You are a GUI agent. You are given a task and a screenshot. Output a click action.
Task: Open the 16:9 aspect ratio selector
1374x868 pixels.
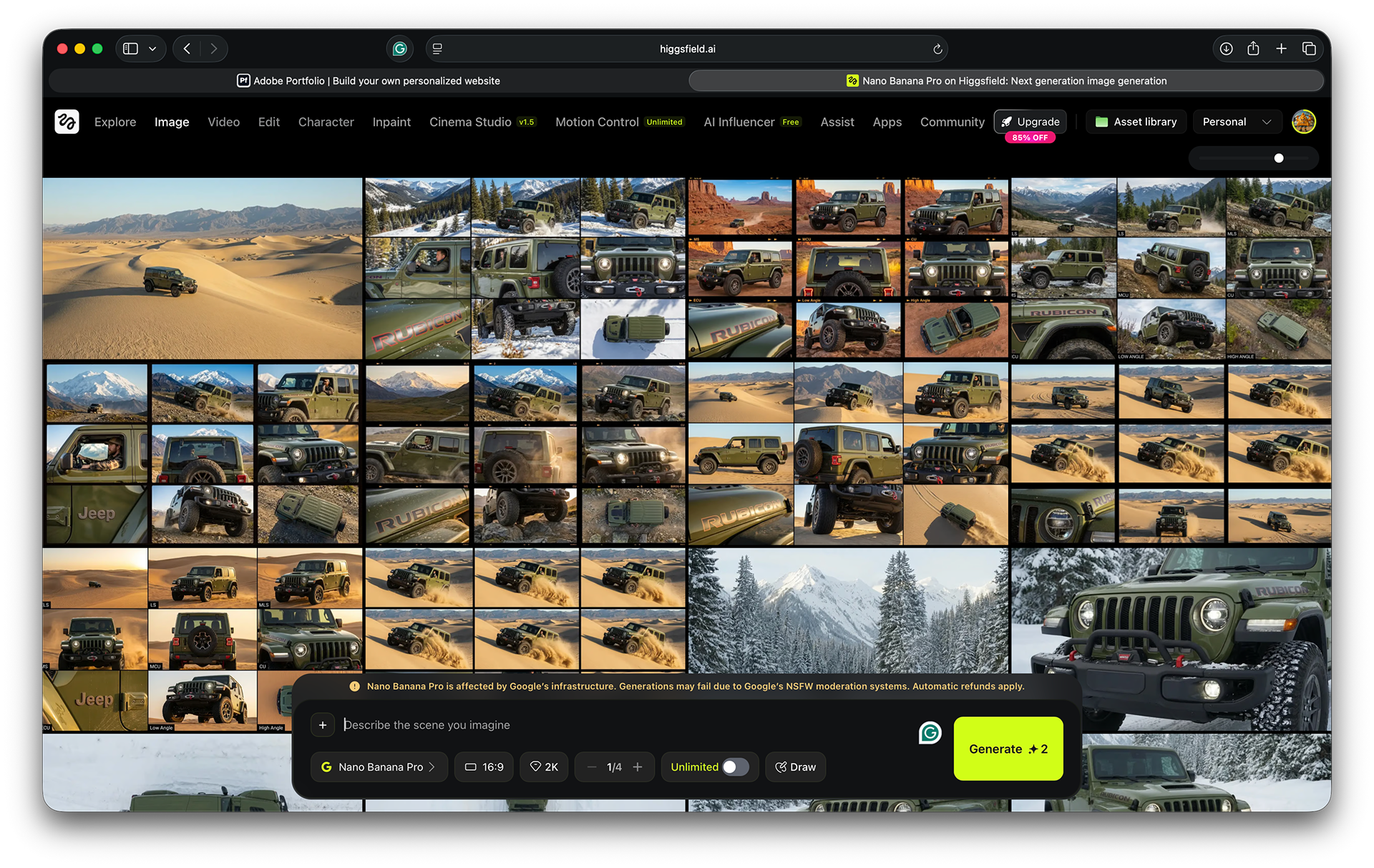[484, 767]
